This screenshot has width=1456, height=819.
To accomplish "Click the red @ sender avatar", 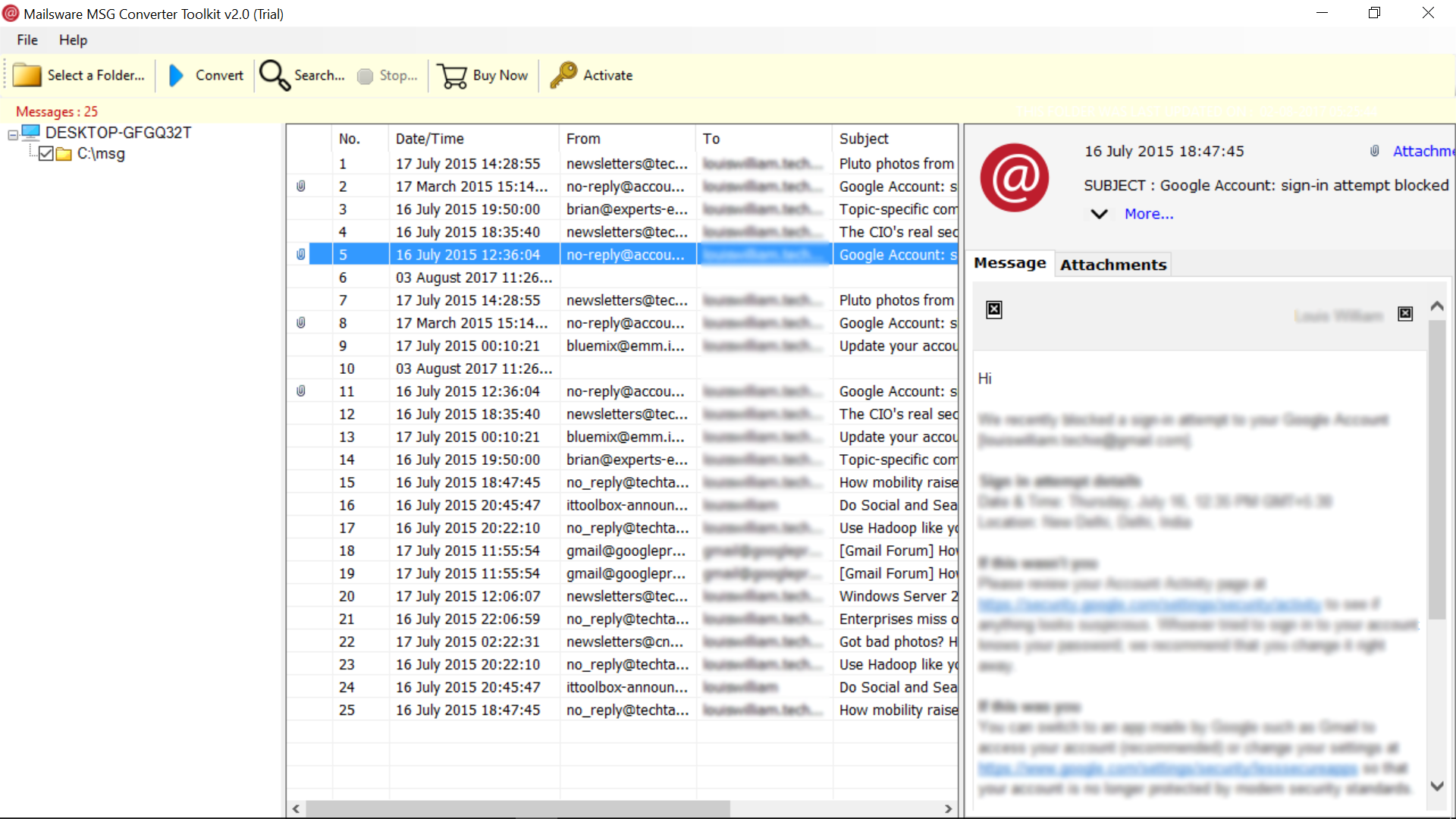I will (1015, 178).
